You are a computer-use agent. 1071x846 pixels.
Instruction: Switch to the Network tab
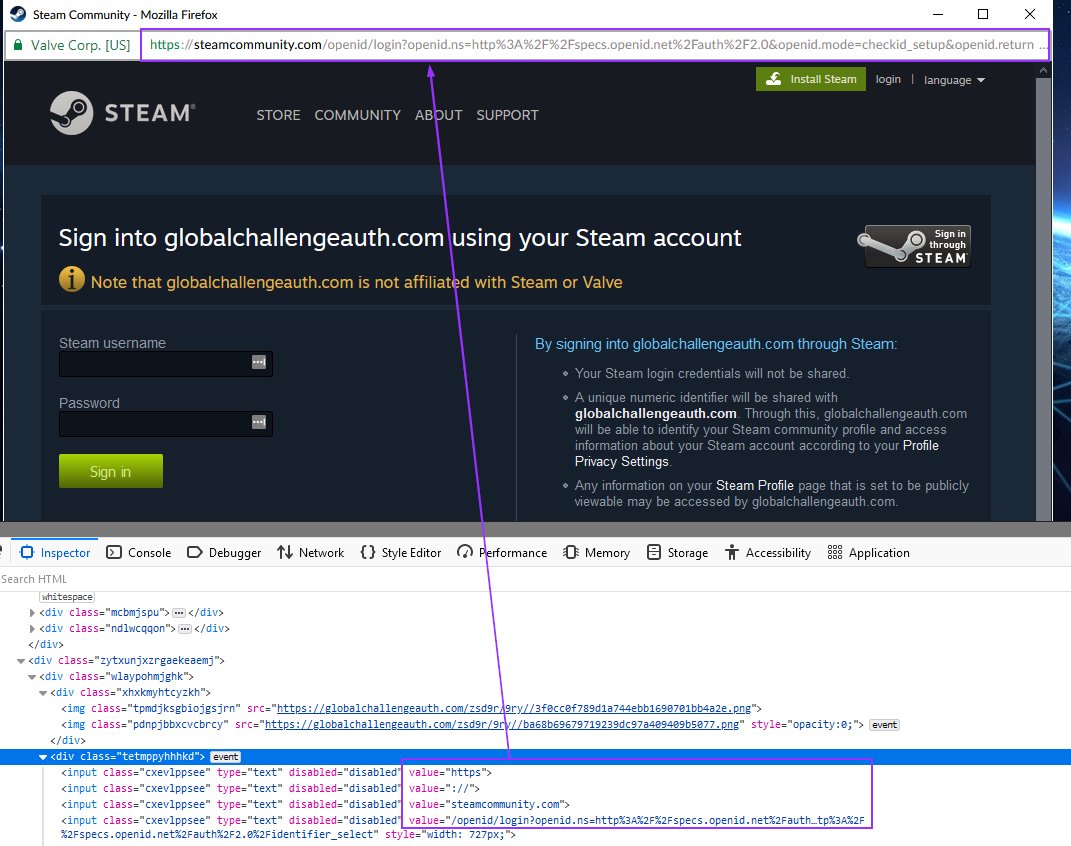311,552
